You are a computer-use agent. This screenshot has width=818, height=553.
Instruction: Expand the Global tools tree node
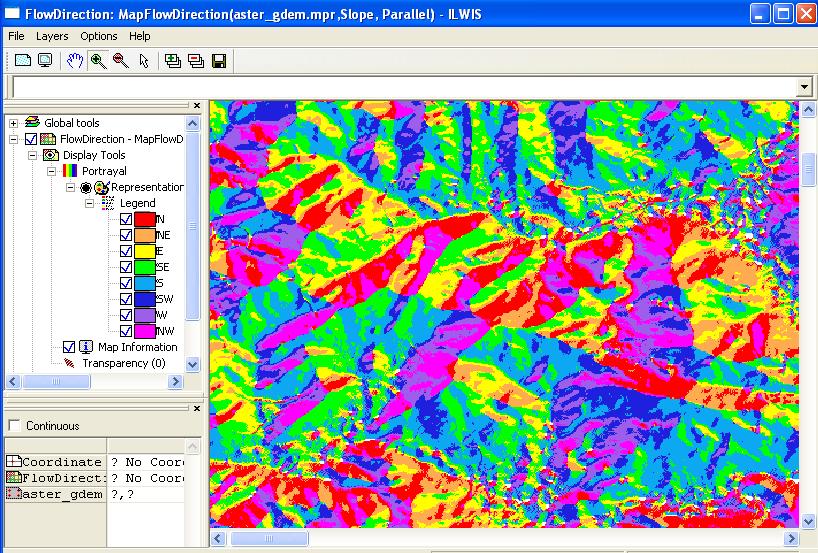[x=14, y=123]
